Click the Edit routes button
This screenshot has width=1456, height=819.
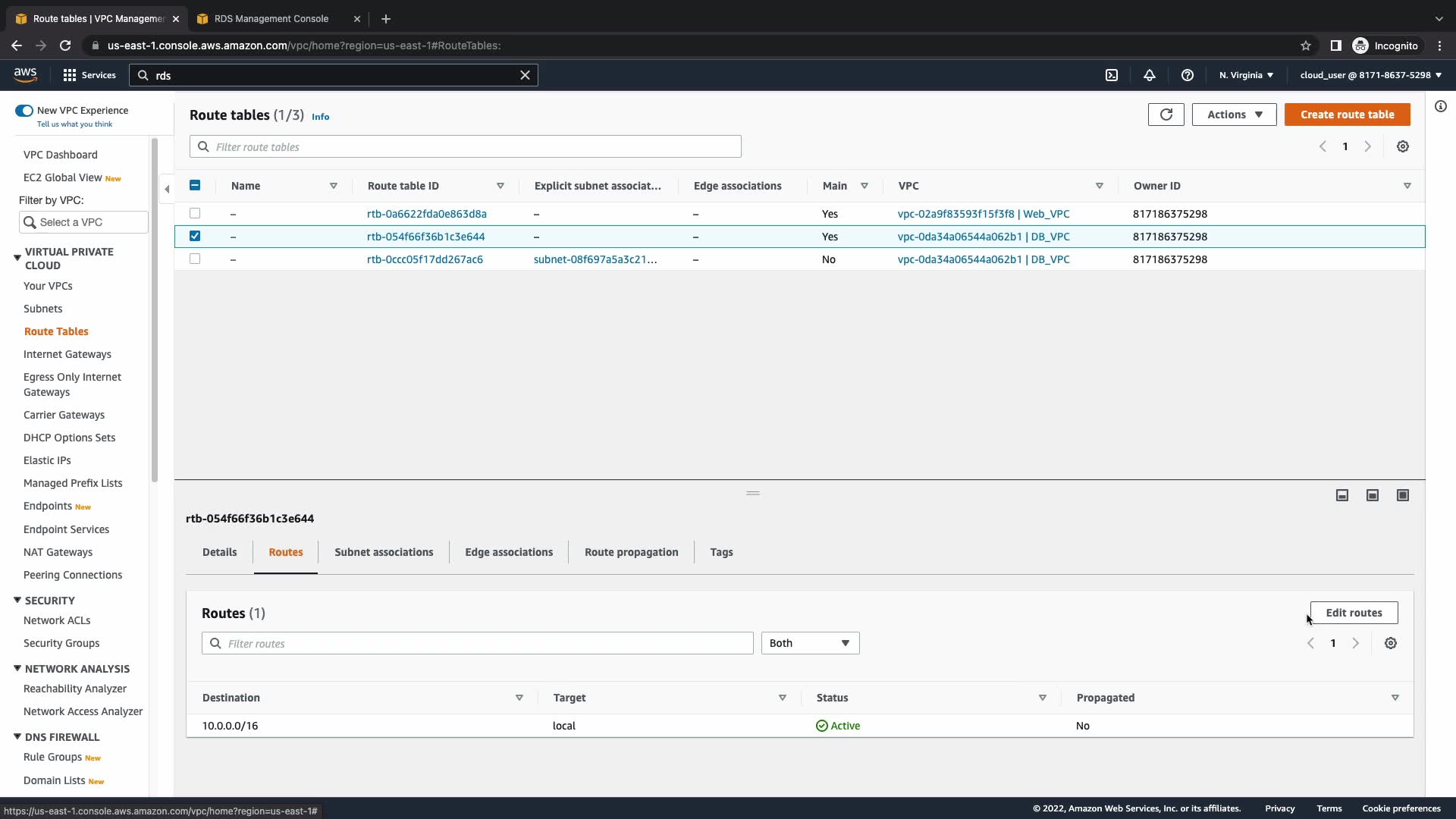click(1354, 613)
